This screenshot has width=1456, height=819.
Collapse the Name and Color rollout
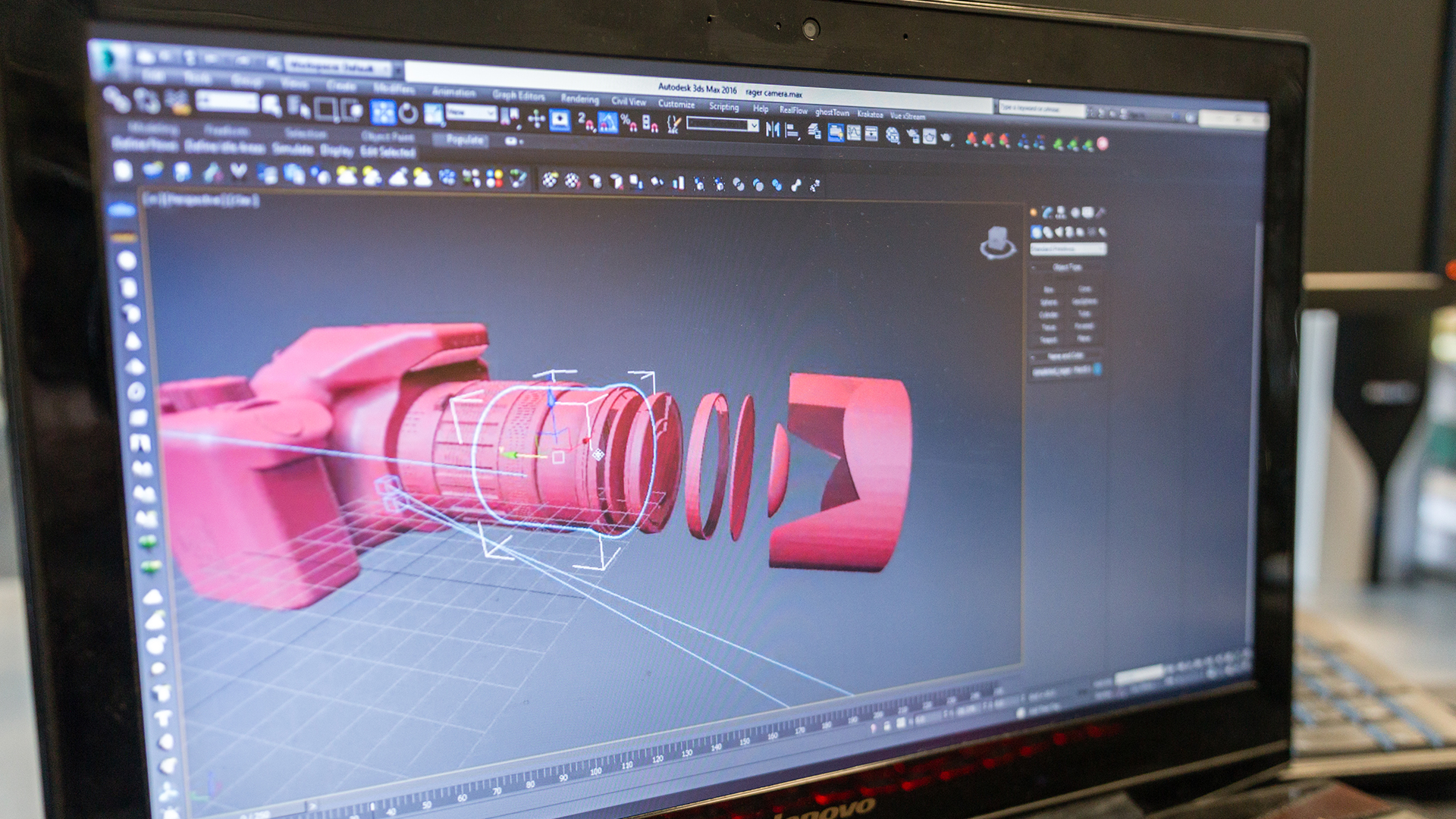(x=1065, y=355)
